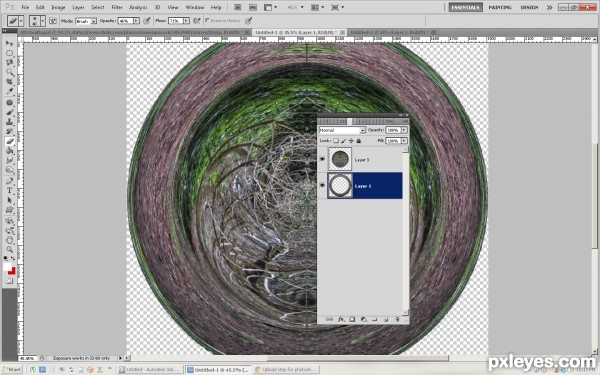Open Upload step taskbar button
The image size is (600, 375).
click(x=286, y=369)
